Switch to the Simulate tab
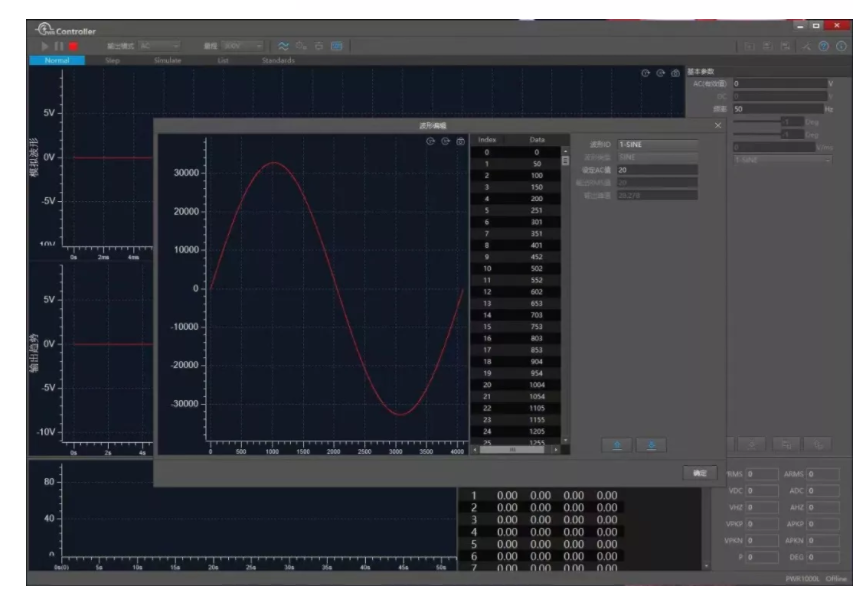 click(x=167, y=61)
